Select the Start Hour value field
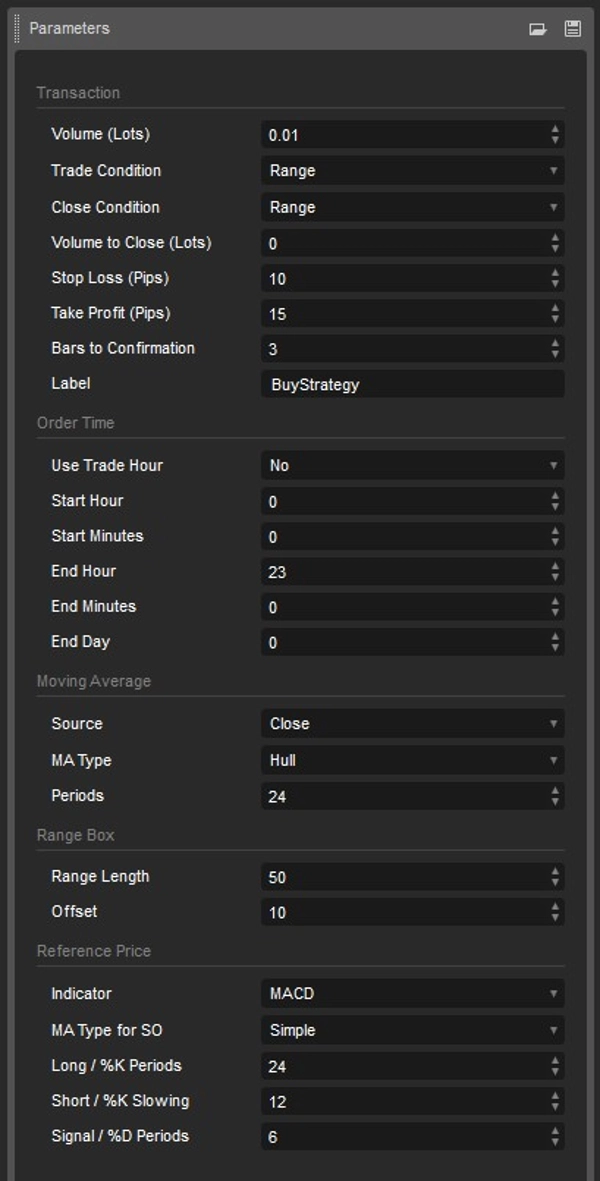The image size is (600, 1181). 400,501
